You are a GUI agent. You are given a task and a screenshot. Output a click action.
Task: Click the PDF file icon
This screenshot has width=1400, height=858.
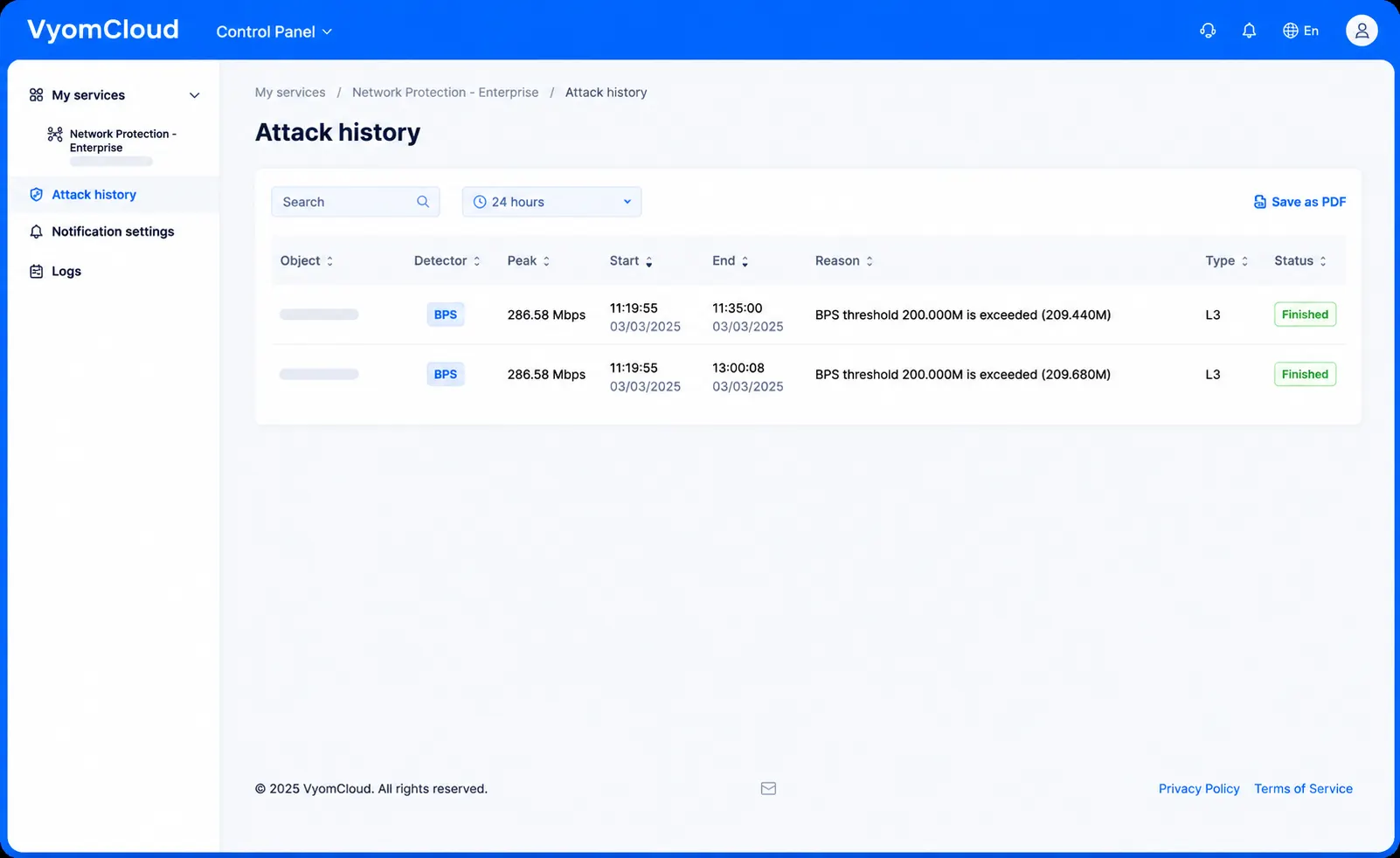click(1259, 202)
